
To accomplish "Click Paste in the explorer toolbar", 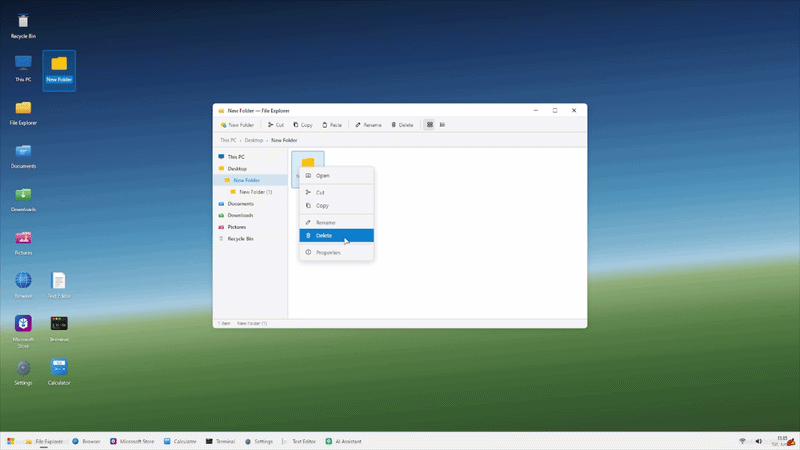I will [332, 124].
